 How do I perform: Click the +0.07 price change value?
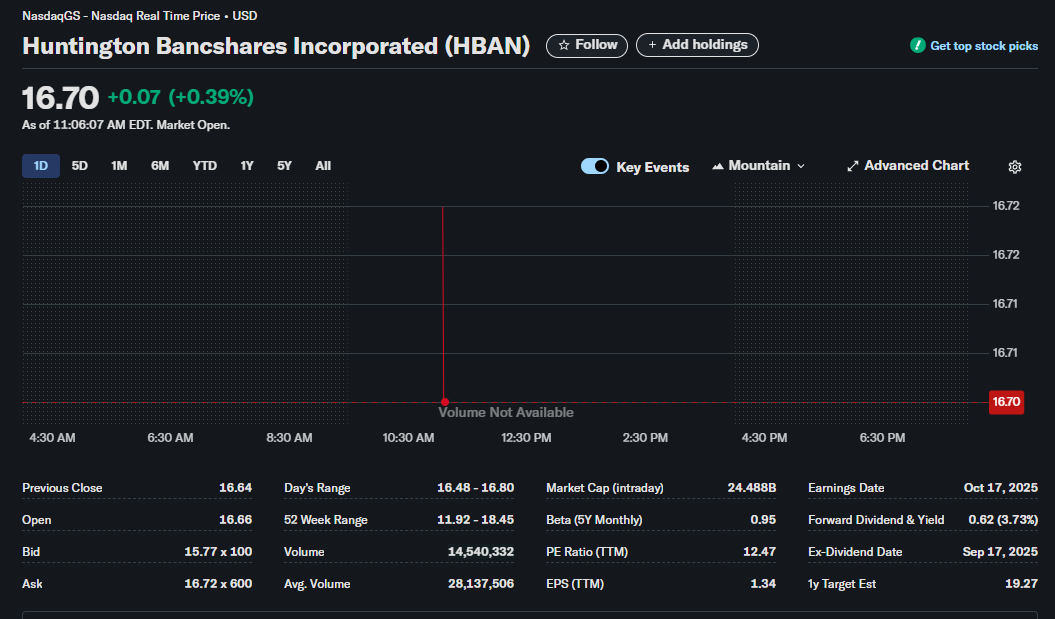click(x=134, y=97)
